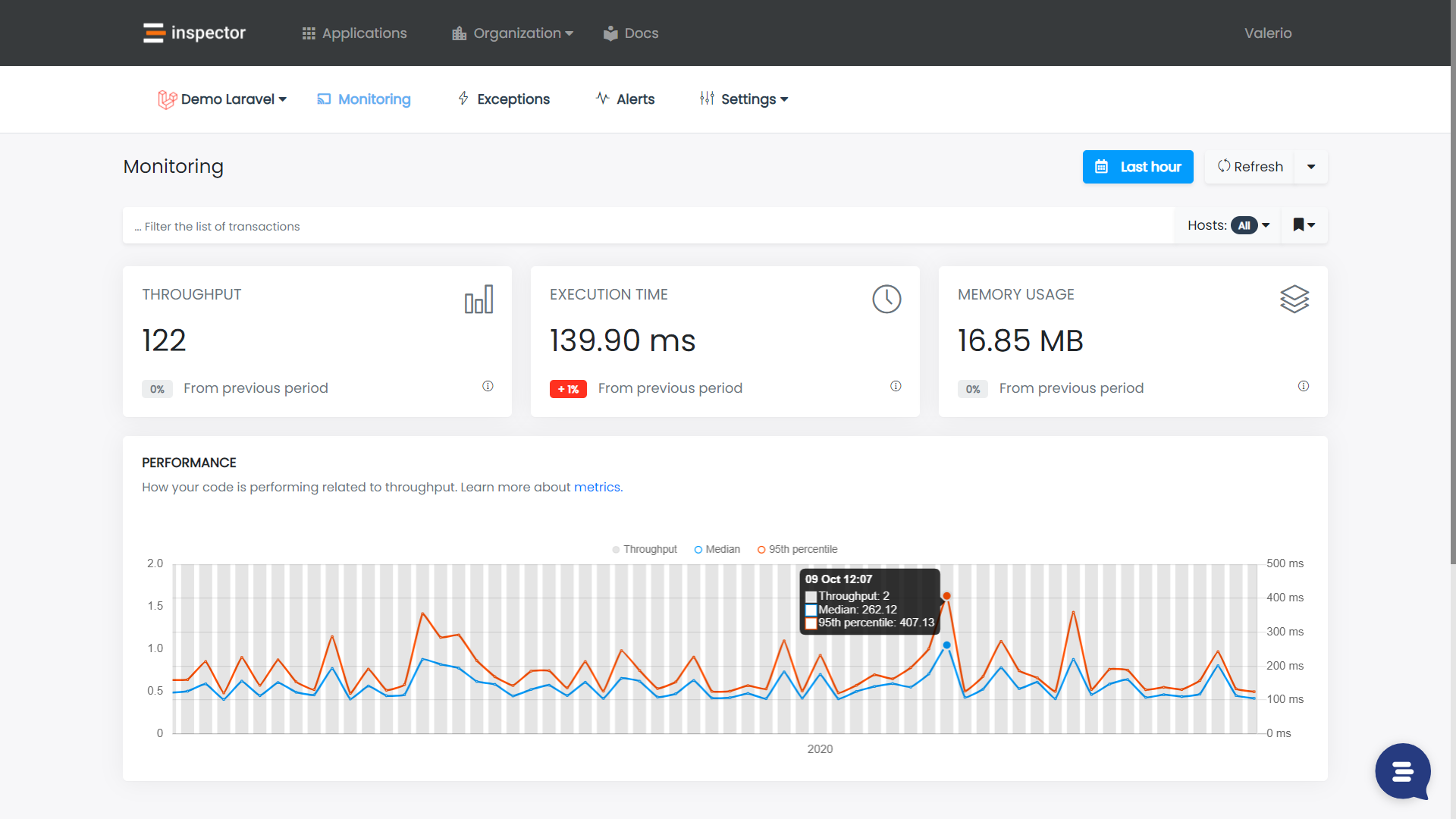This screenshot has width=1456, height=819.
Task: Click the Inspector logo
Action: [x=193, y=33]
